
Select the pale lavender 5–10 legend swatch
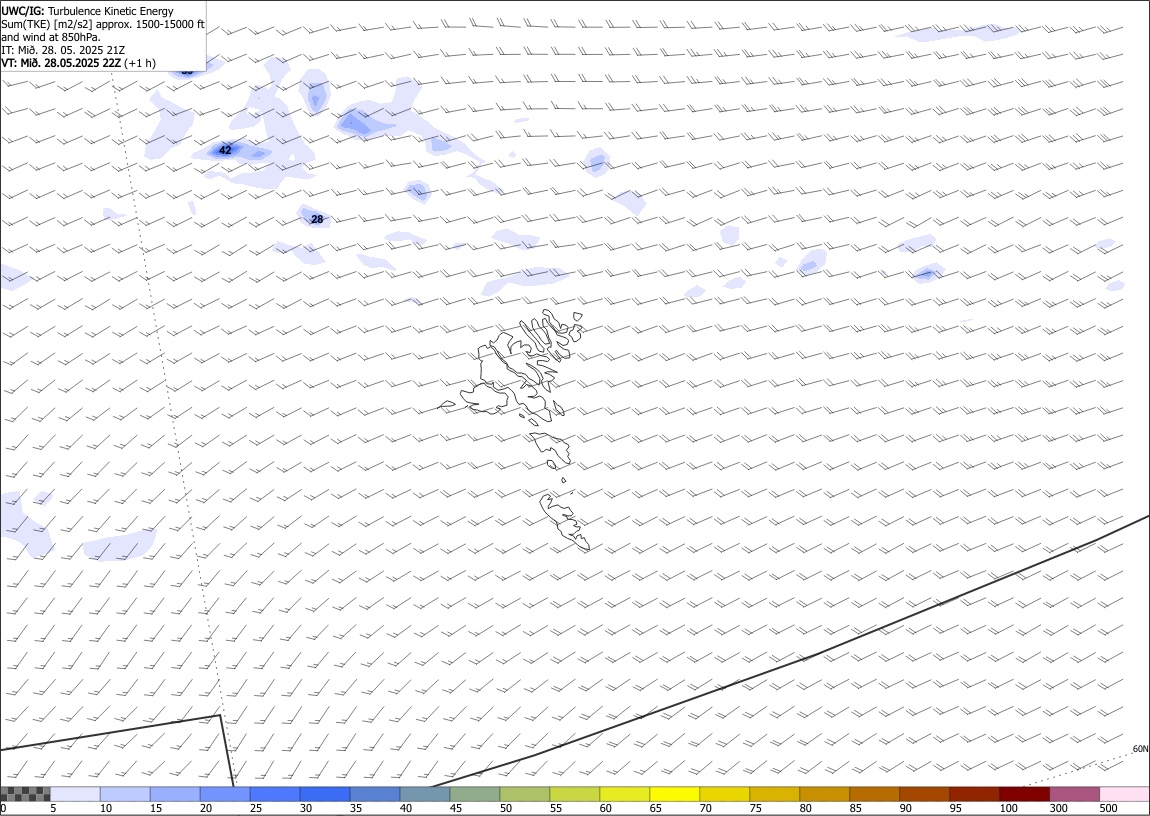point(76,794)
